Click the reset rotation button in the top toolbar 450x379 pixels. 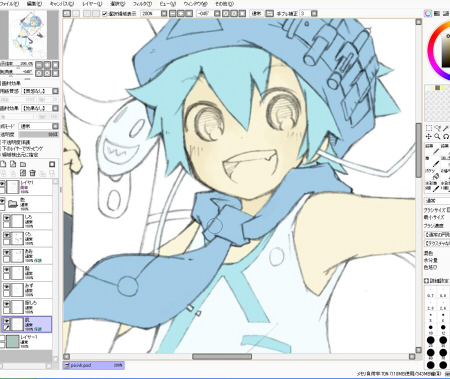tap(243, 13)
